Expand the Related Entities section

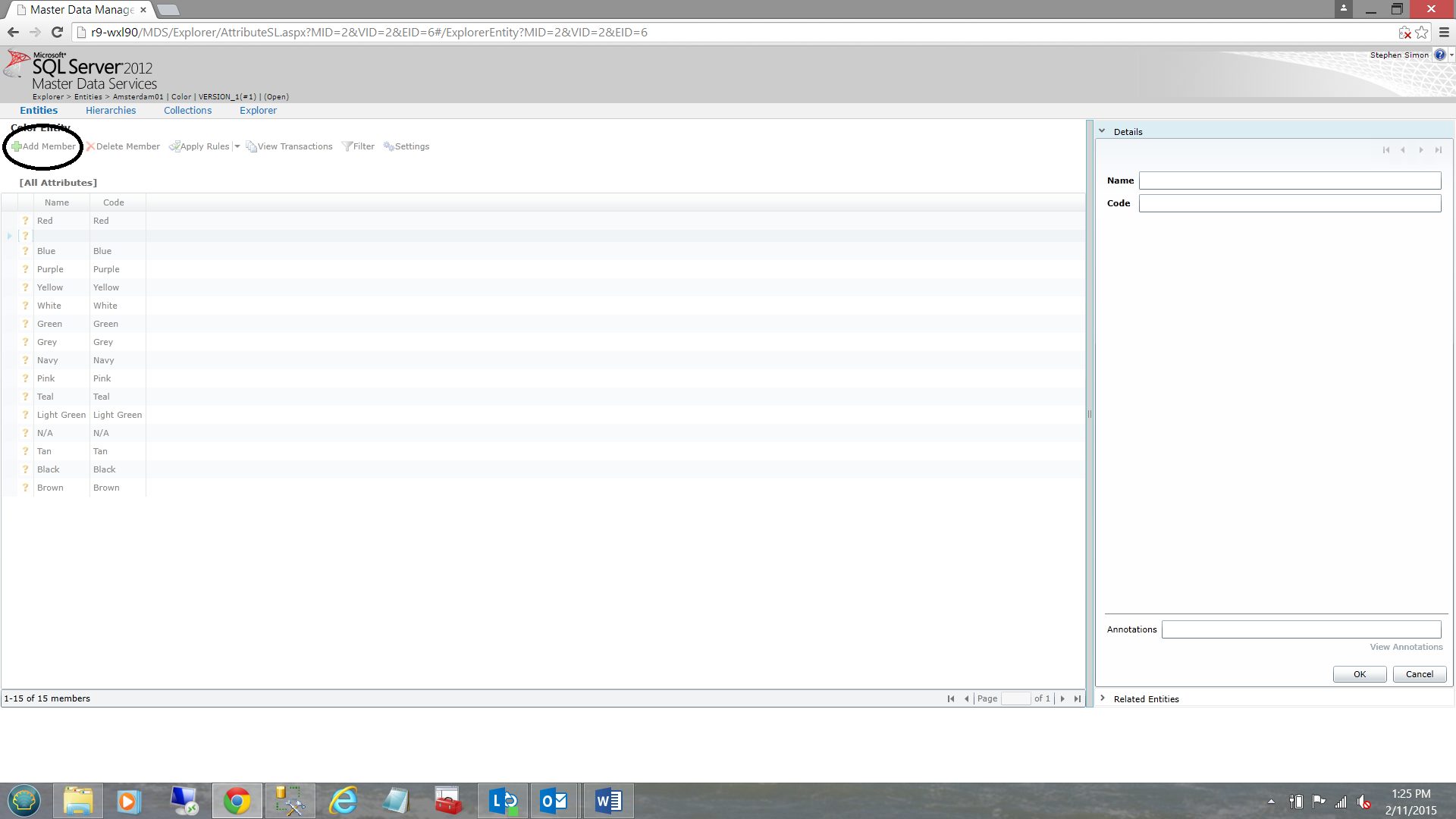click(x=1102, y=698)
